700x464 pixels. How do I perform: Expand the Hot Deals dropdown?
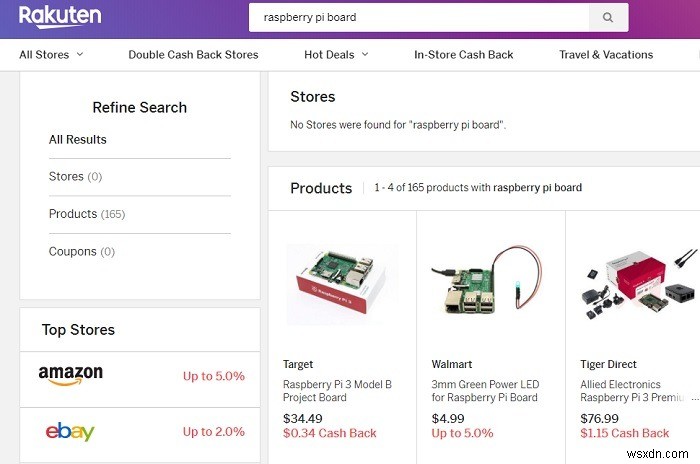pyautogui.click(x=336, y=54)
